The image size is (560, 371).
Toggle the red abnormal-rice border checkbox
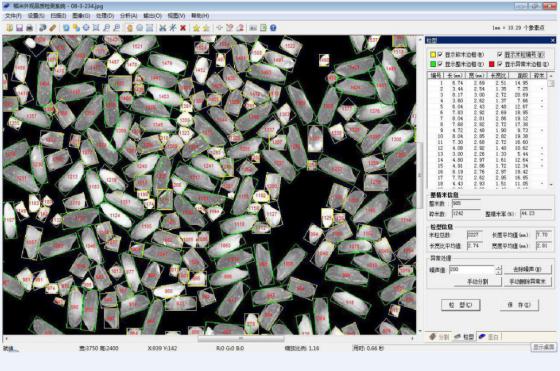500,64
